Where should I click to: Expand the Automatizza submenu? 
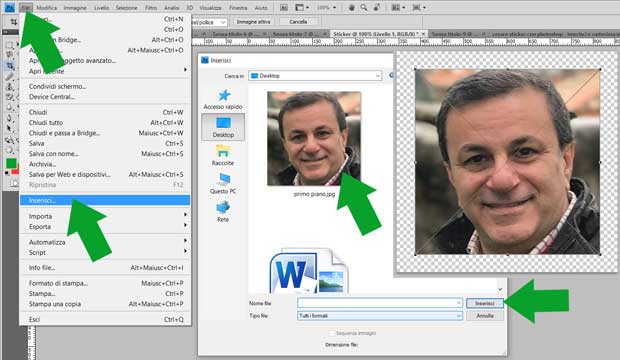point(105,242)
